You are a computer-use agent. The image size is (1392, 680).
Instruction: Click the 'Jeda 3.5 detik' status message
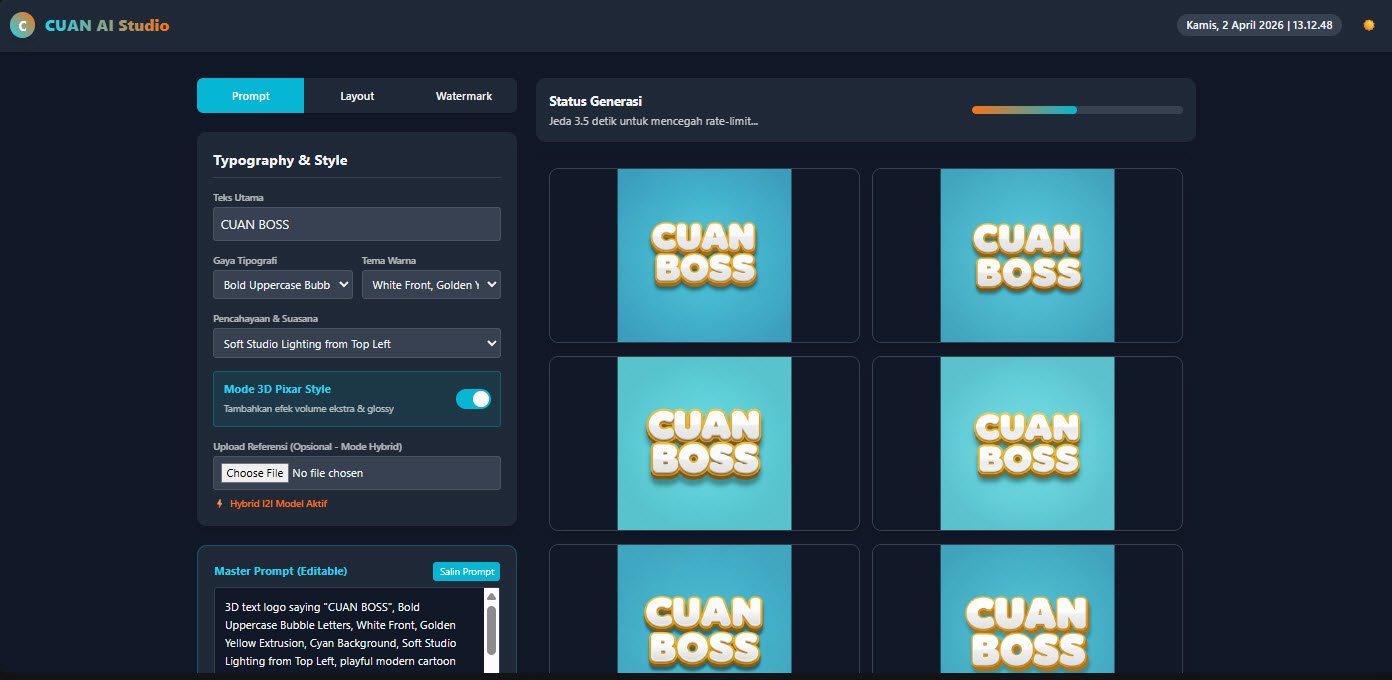[653, 122]
